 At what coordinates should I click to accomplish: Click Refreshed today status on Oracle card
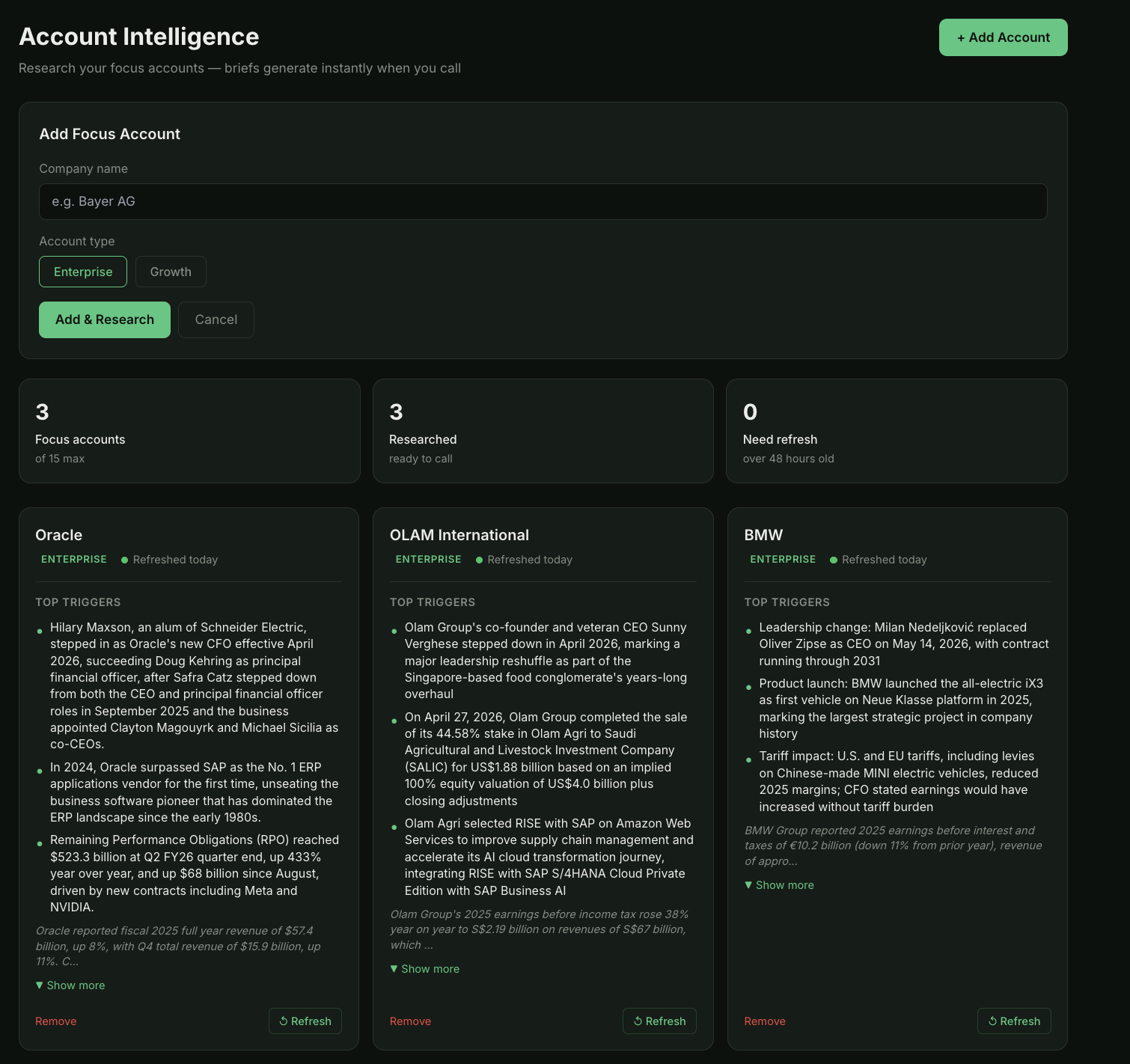170,560
